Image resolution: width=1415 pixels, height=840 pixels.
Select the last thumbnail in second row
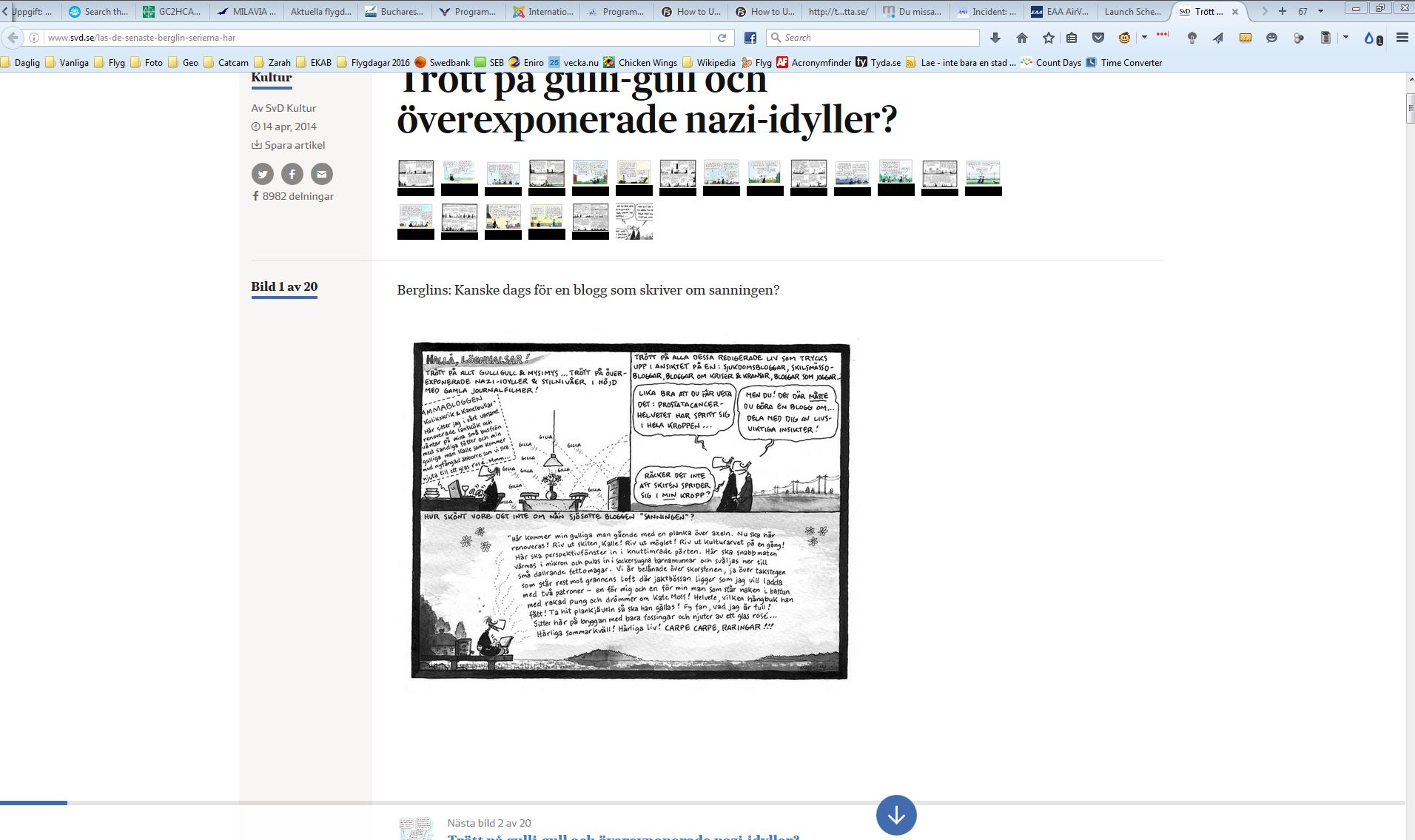(634, 221)
